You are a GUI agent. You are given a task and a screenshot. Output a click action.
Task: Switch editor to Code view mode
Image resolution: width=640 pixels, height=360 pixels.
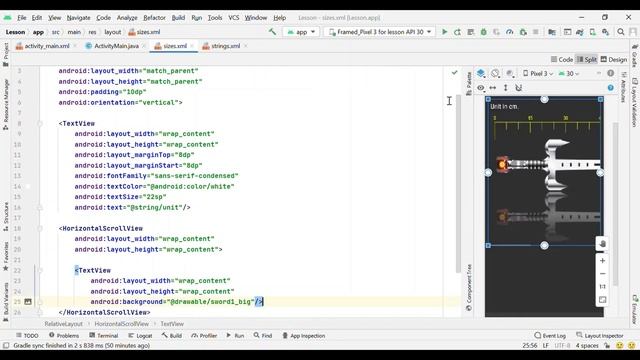[x=562, y=60]
